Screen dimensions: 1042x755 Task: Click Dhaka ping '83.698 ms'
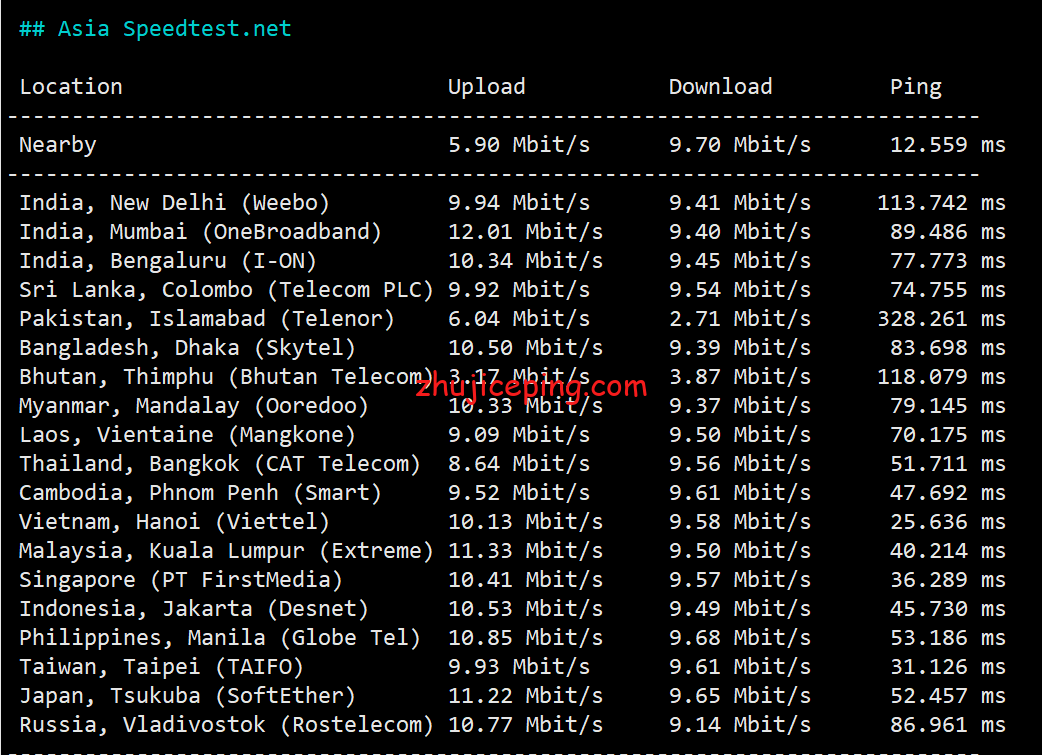pyautogui.click(x=948, y=348)
